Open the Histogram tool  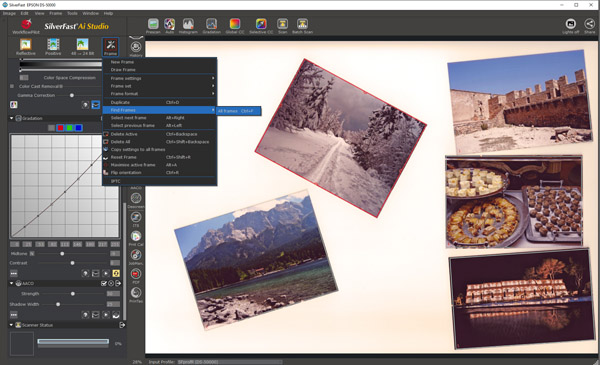tap(188, 26)
